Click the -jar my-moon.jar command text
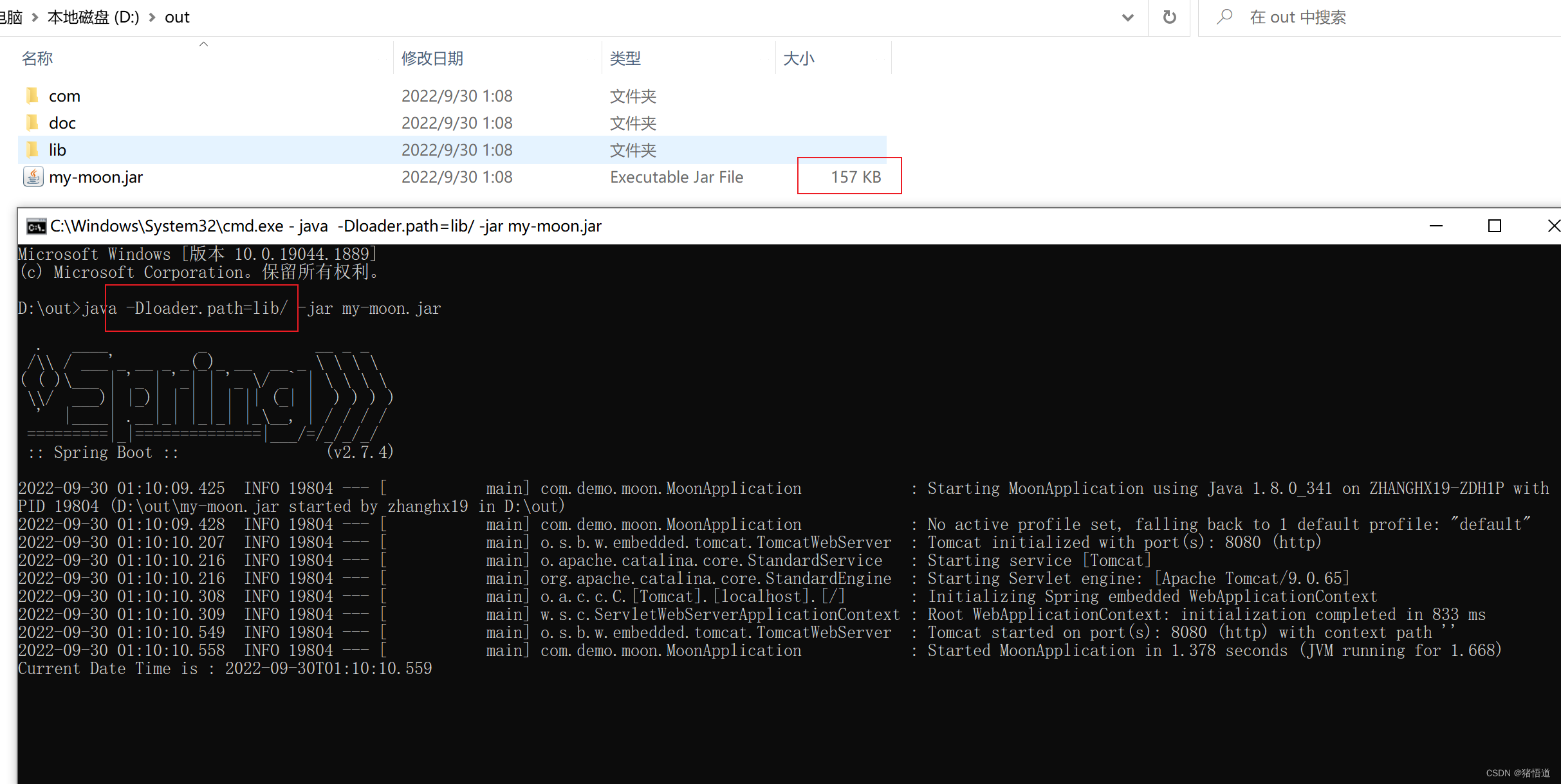This screenshot has height=784, width=1561. pyautogui.click(x=370, y=309)
